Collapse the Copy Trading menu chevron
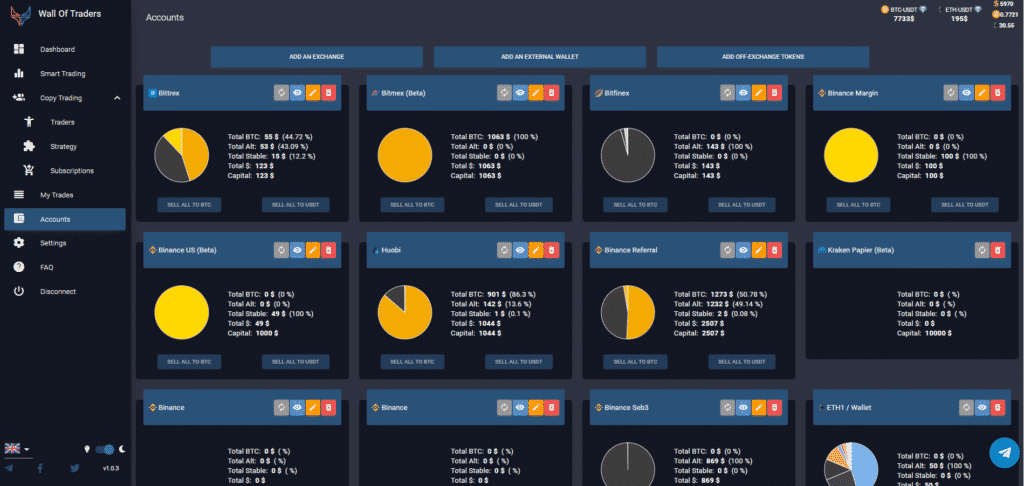This screenshot has height=486, width=1024. click(x=118, y=98)
